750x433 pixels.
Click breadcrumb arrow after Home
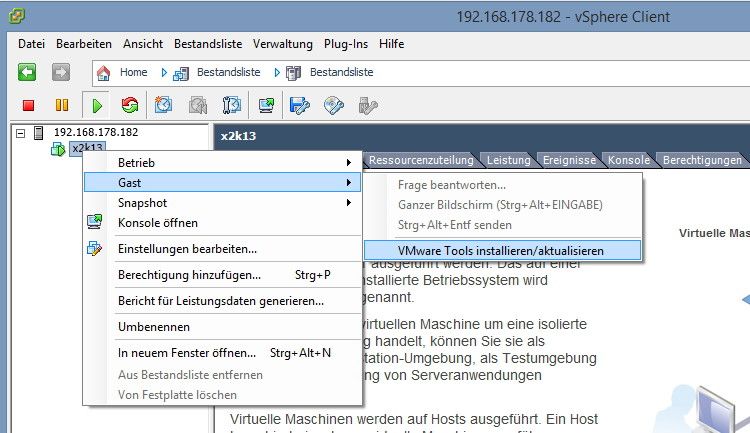164,73
